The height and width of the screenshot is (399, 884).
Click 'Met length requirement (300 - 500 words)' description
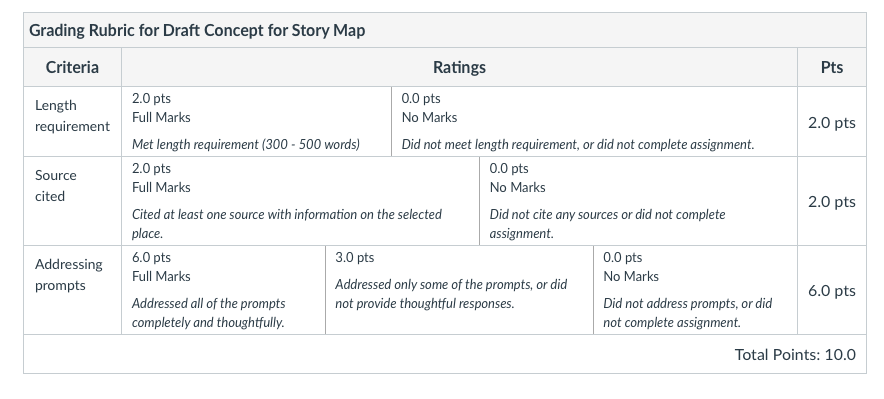coord(246,144)
